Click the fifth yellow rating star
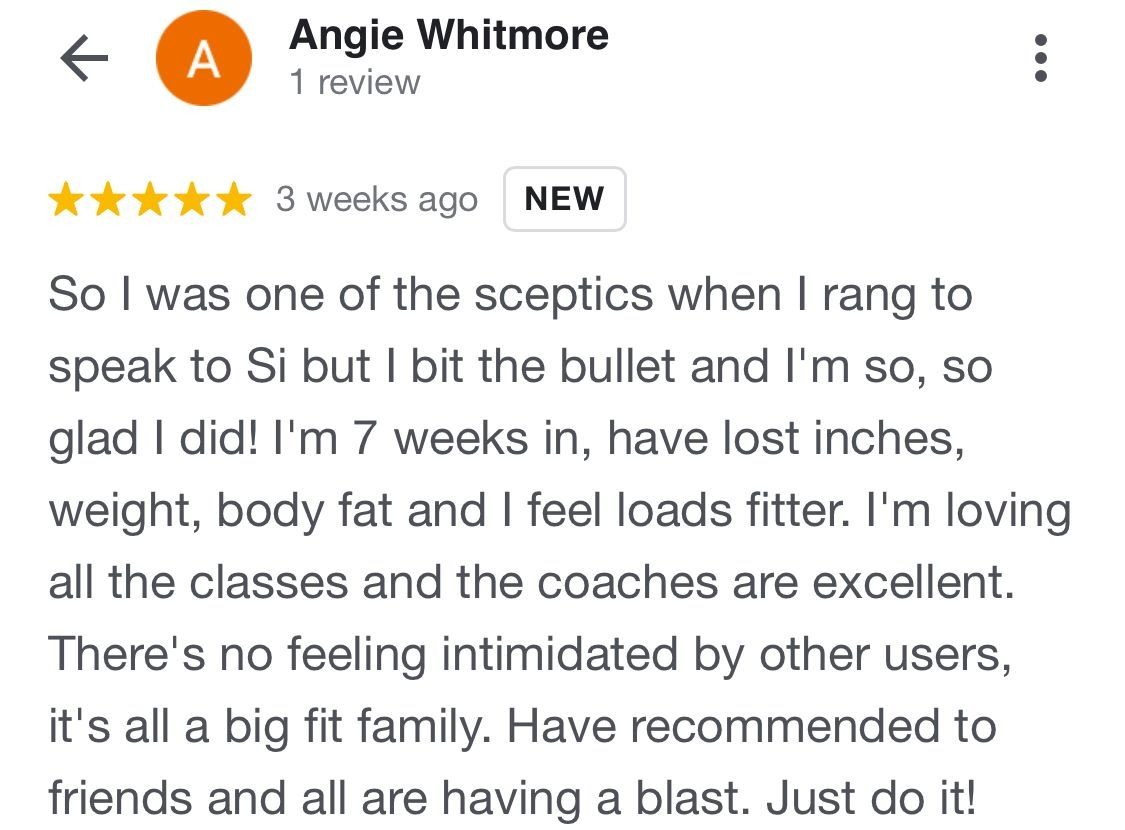The image size is (1125, 830). 234,200
